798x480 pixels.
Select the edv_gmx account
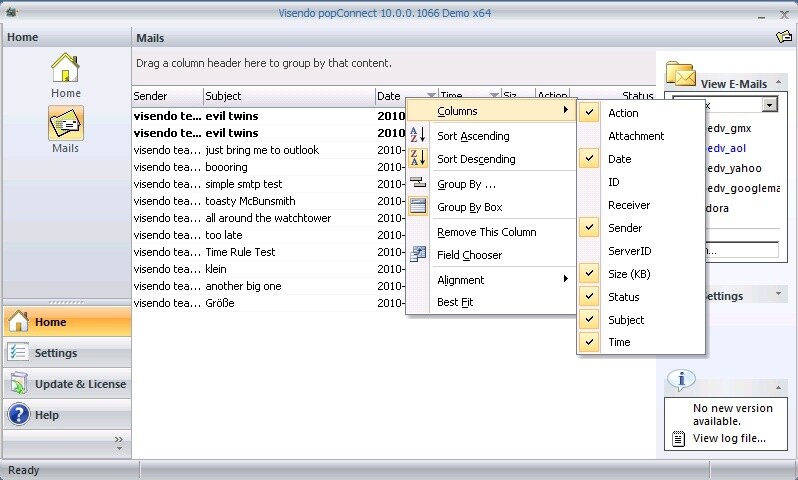(729, 128)
